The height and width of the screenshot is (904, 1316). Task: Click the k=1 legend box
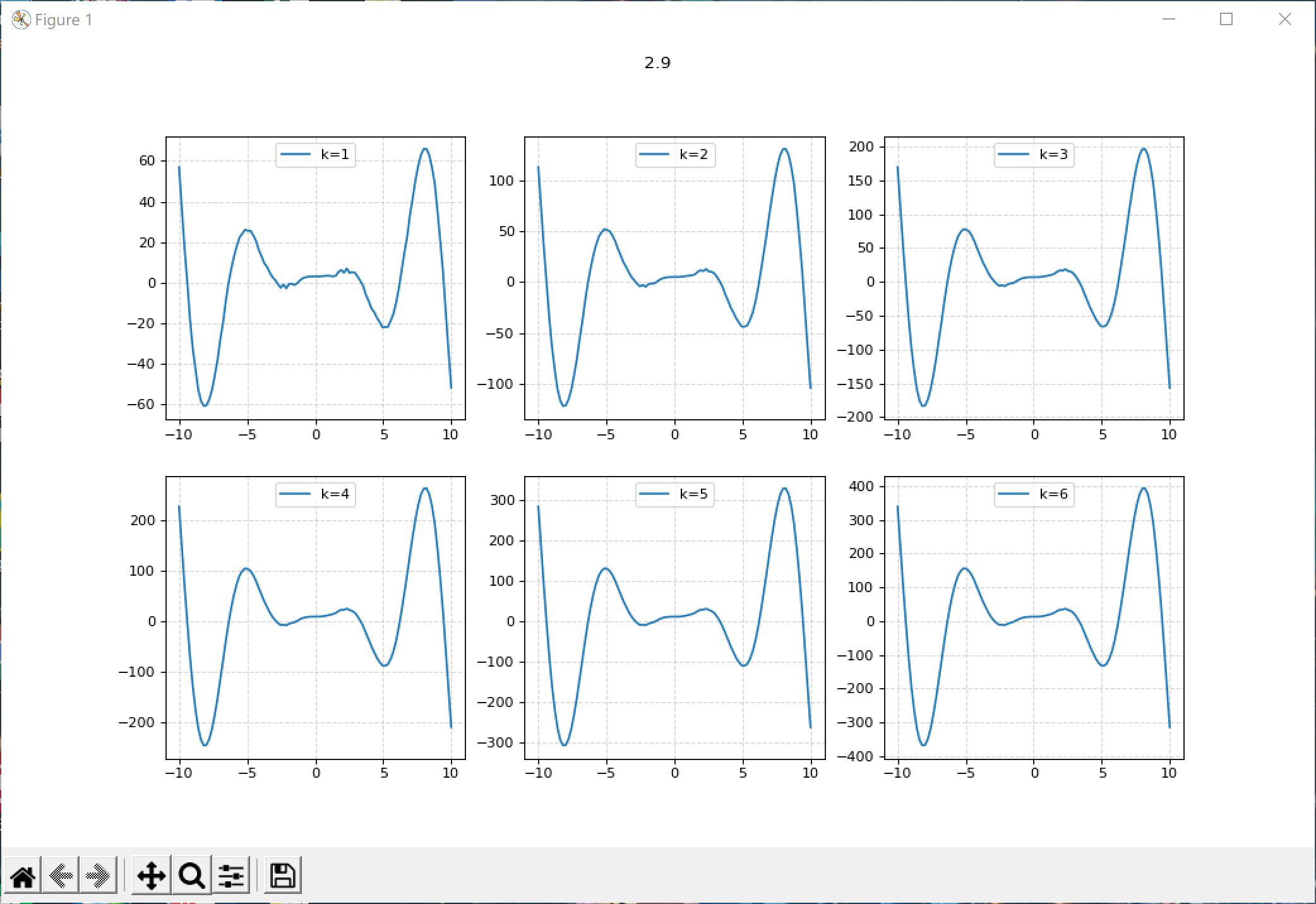coord(316,155)
